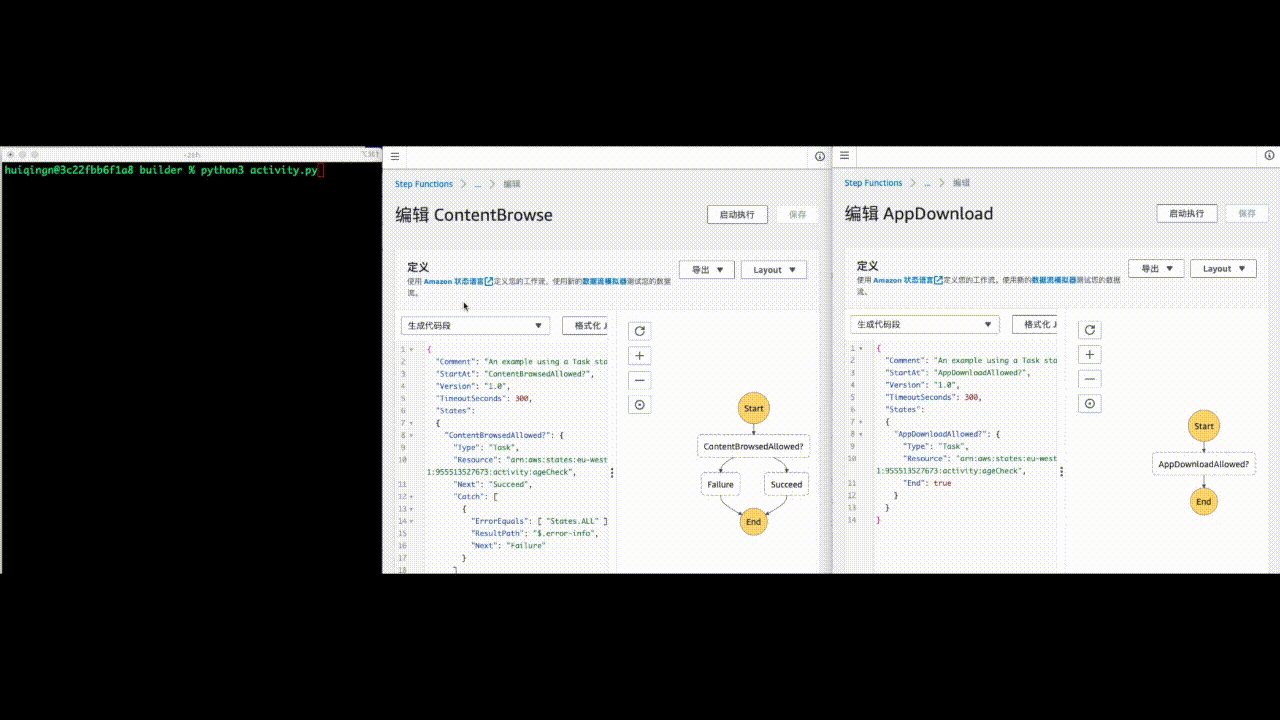Collapse the Catch block fold arrow on line 12
Viewport: 1280px width, 720px height.
click(x=412, y=497)
